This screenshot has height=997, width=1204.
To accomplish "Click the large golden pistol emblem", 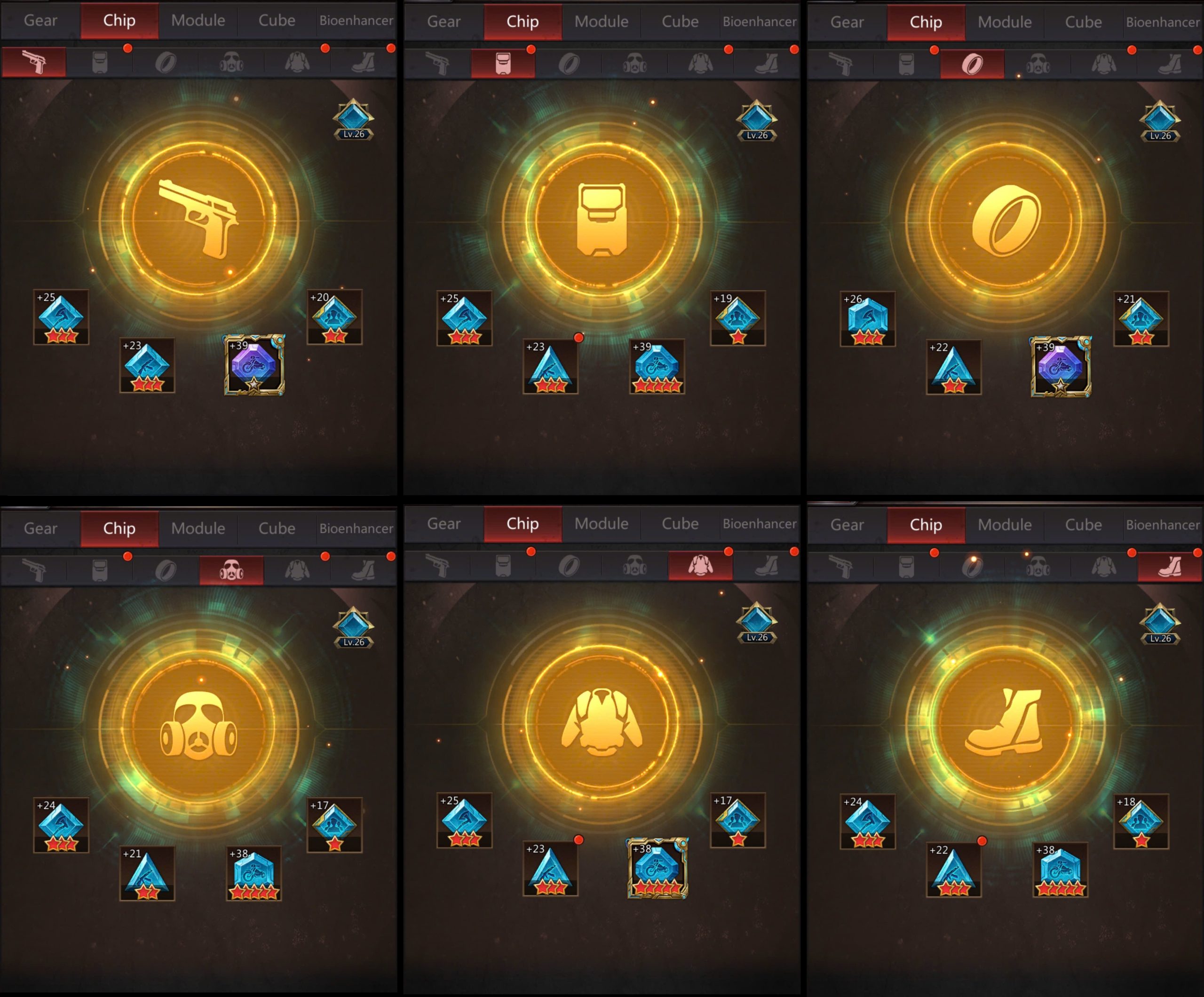I will pyautogui.click(x=198, y=219).
